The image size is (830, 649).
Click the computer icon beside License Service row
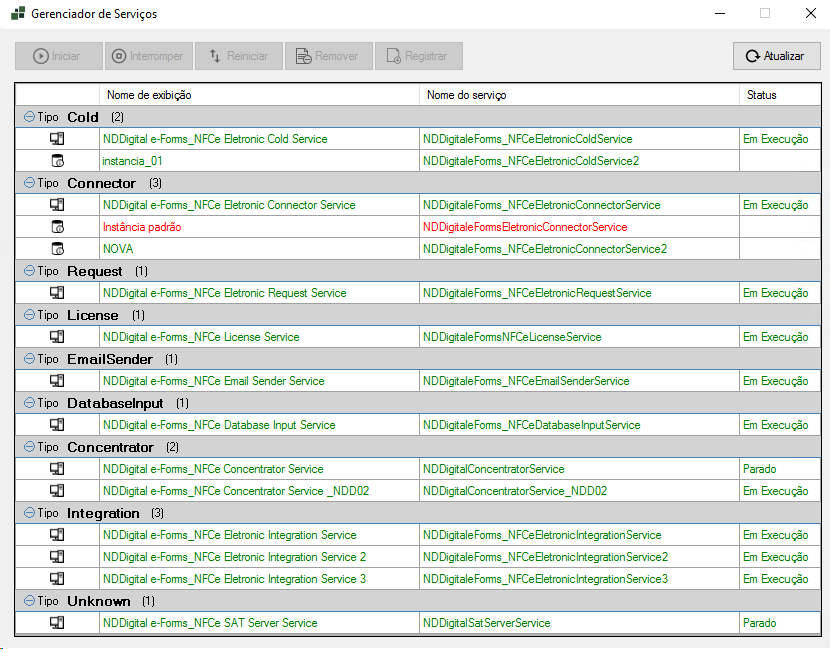click(x=57, y=337)
